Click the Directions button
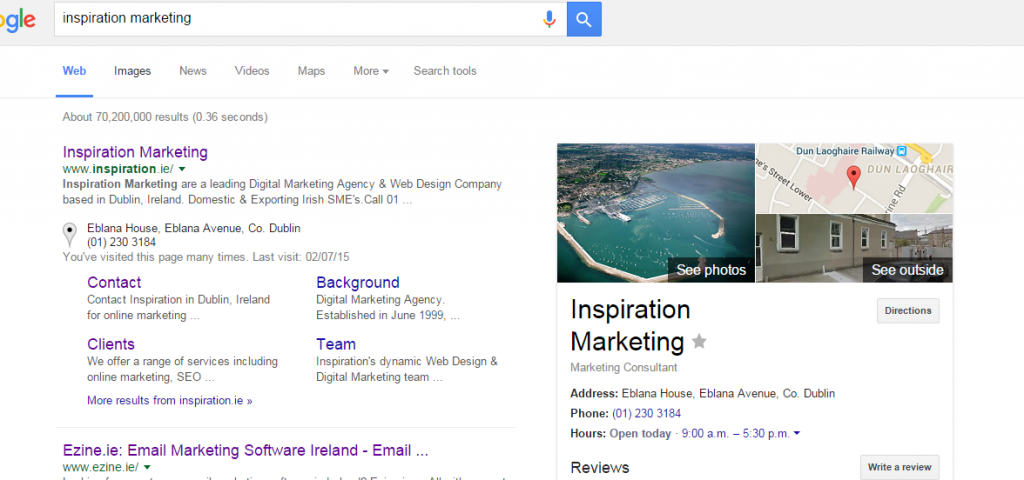1024x480 pixels. (x=908, y=311)
